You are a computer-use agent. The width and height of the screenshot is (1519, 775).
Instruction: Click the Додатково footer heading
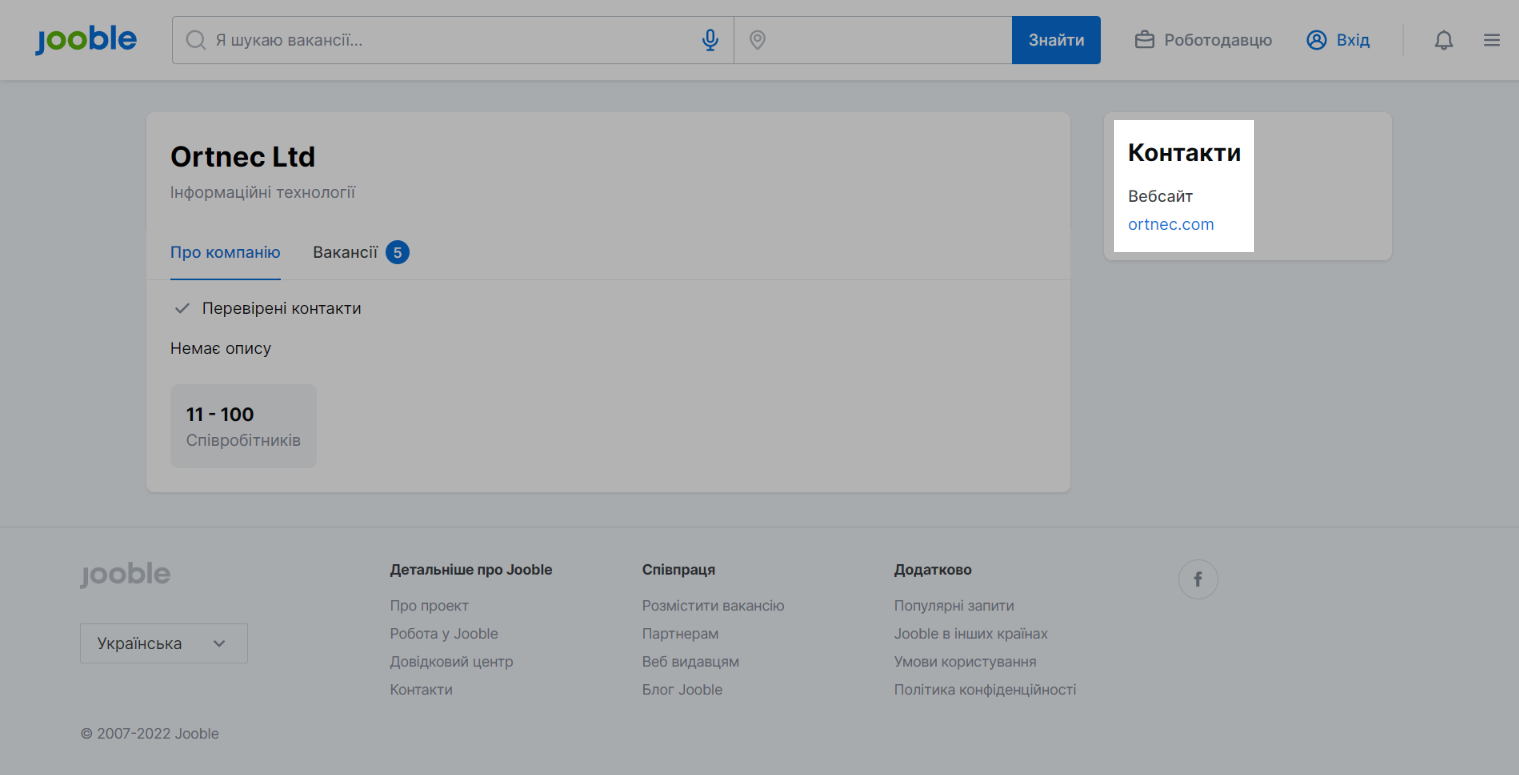click(x=933, y=570)
